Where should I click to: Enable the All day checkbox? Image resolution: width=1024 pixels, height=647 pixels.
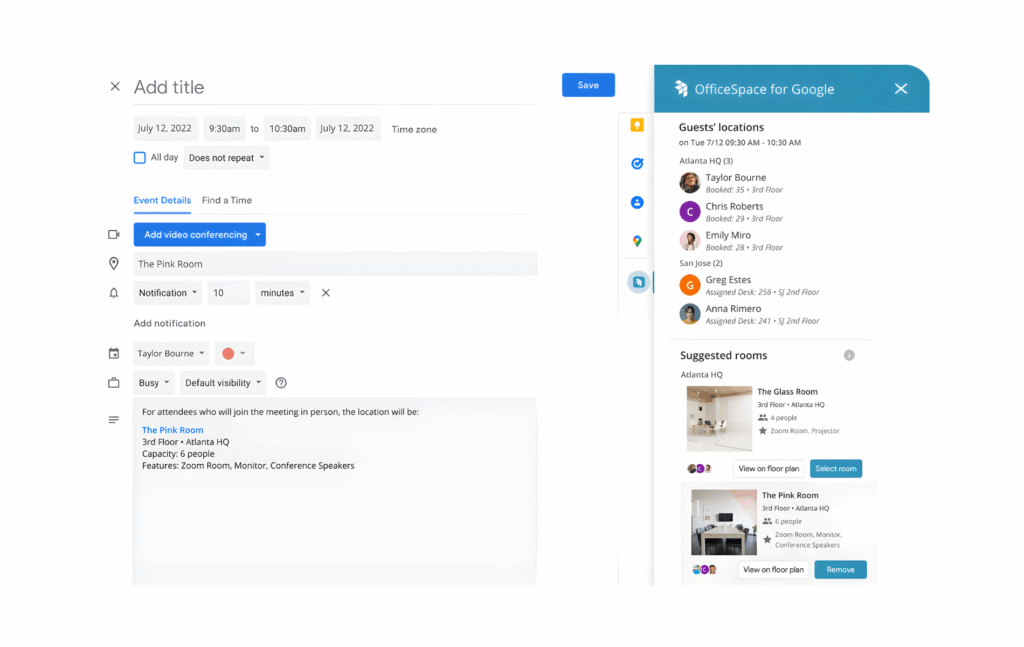[139, 157]
